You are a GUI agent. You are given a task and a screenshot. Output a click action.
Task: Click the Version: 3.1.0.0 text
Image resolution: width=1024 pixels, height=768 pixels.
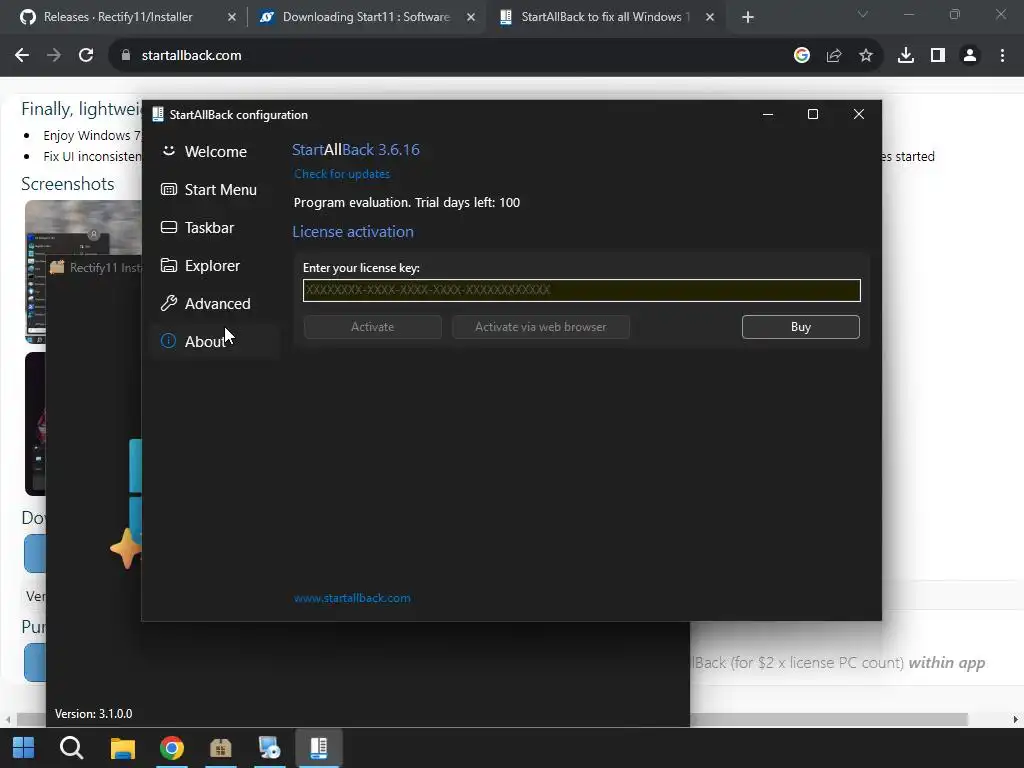tap(93, 714)
